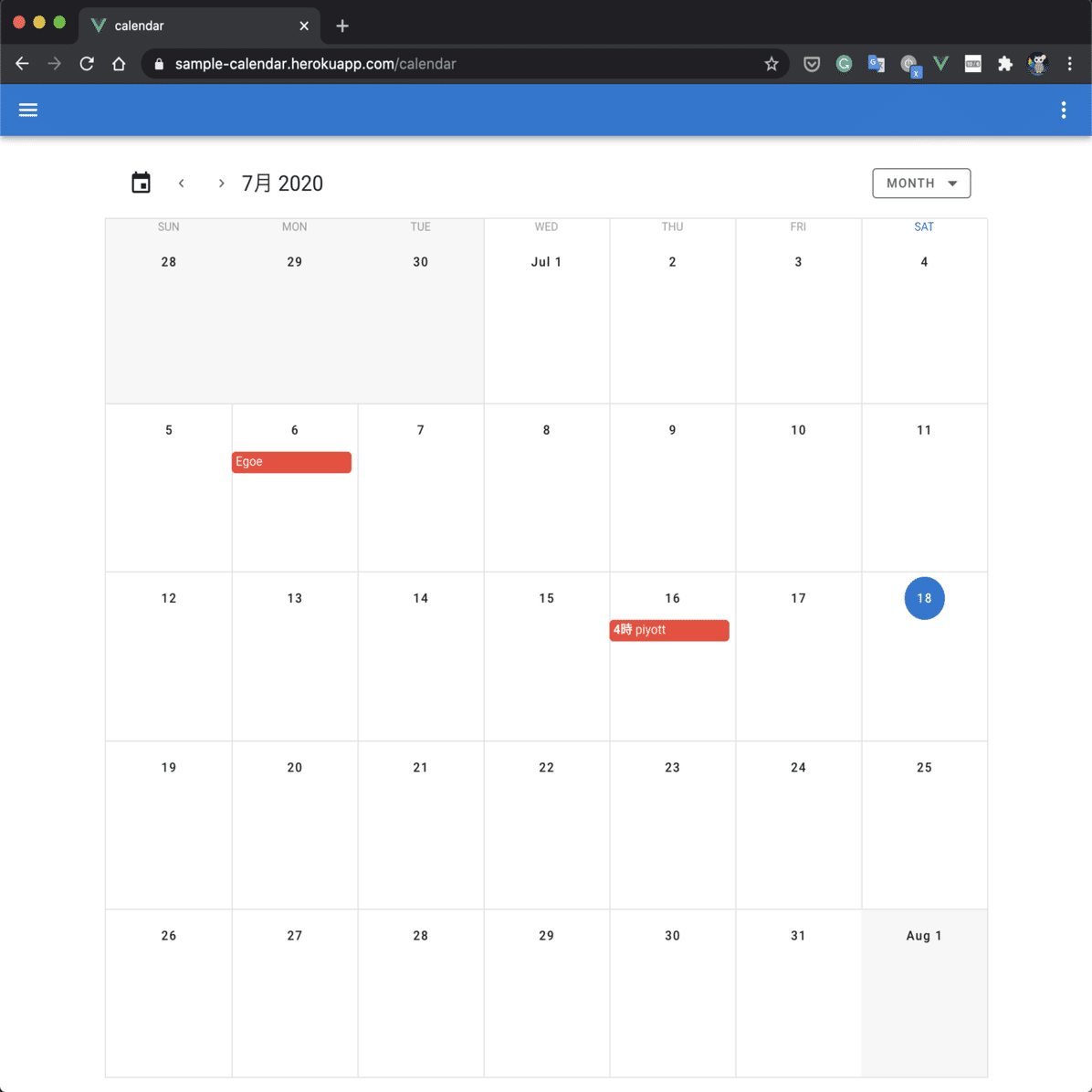Open Pocket extension
This screenshot has height=1092, width=1092.
tap(812, 64)
